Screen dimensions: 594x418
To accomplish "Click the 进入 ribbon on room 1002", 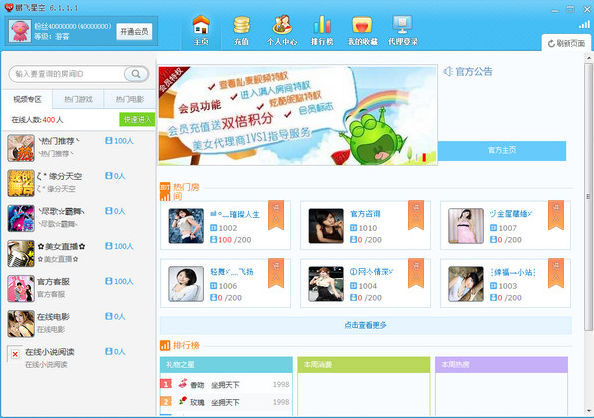I will coord(276,215).
